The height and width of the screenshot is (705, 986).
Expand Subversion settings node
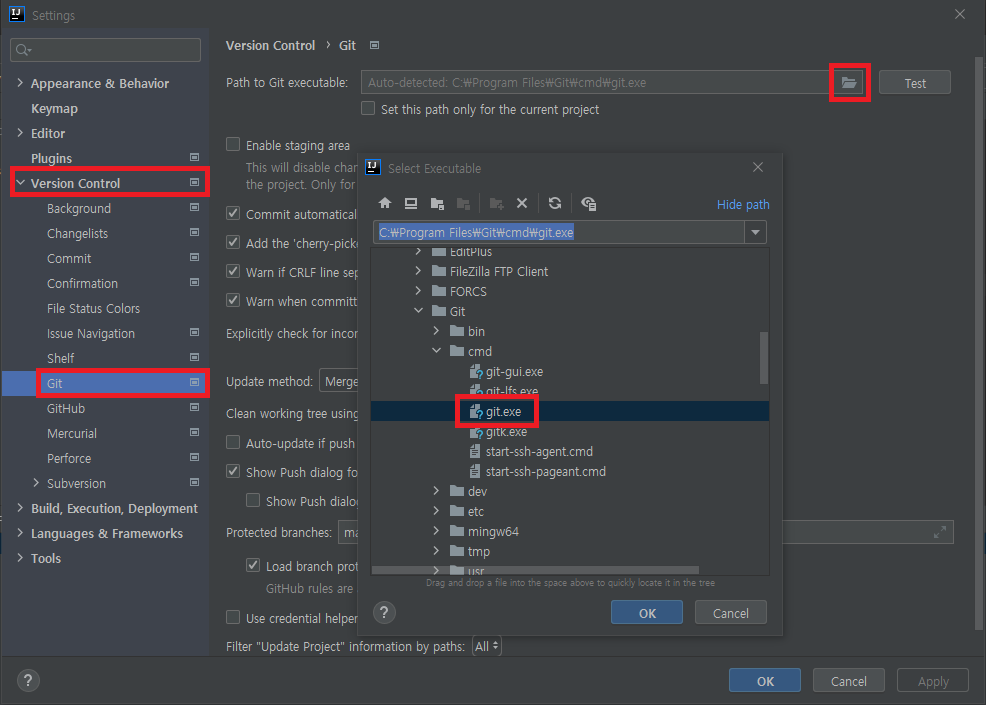36,482
